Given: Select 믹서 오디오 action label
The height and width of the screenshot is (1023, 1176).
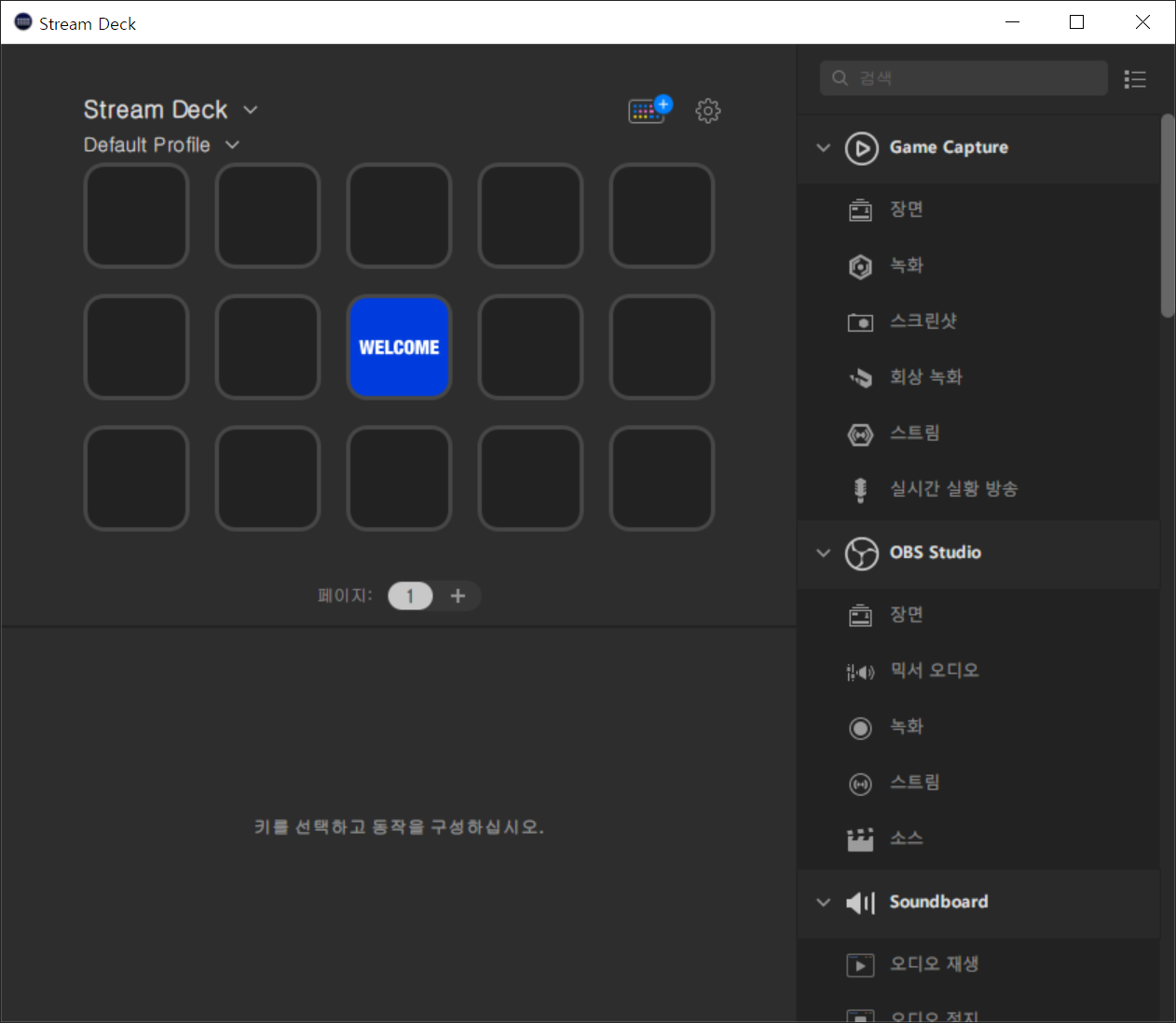Looking at the screenshot, I should tap(935, 671).
